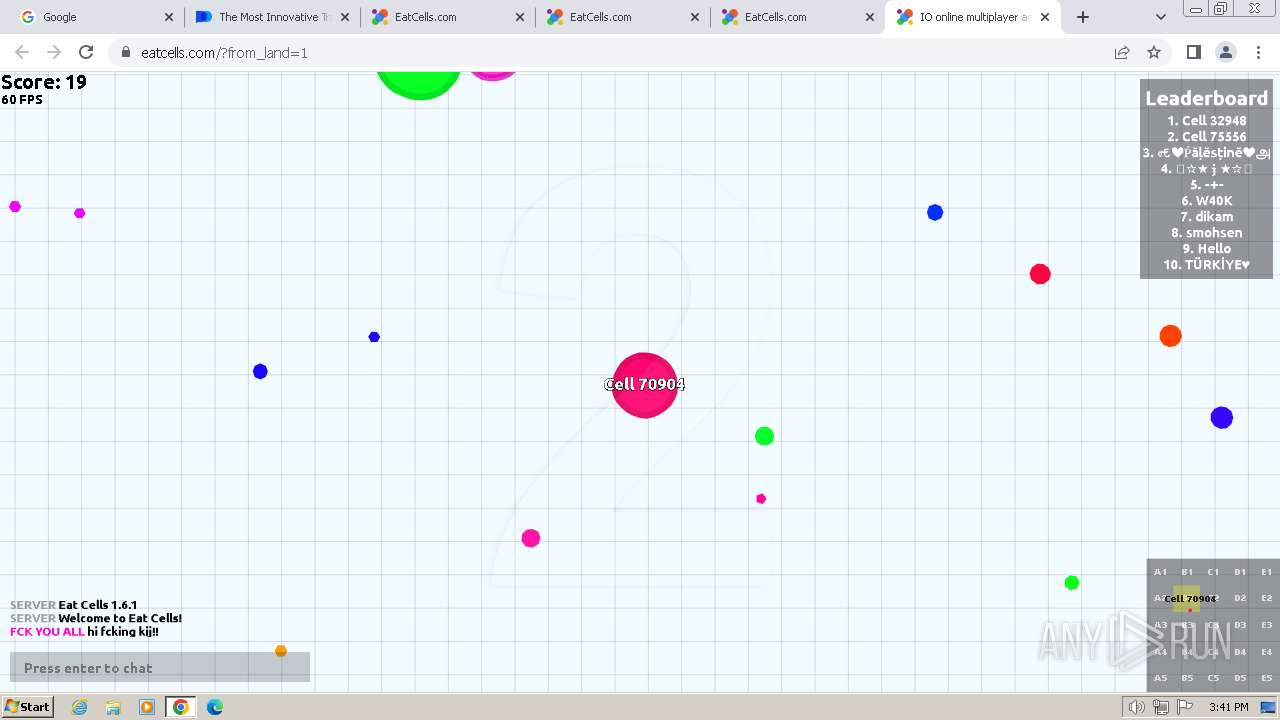This screenshot has width=1280, height=720.
Task: Select minimap sector A5
Action: pos(1160,678)
